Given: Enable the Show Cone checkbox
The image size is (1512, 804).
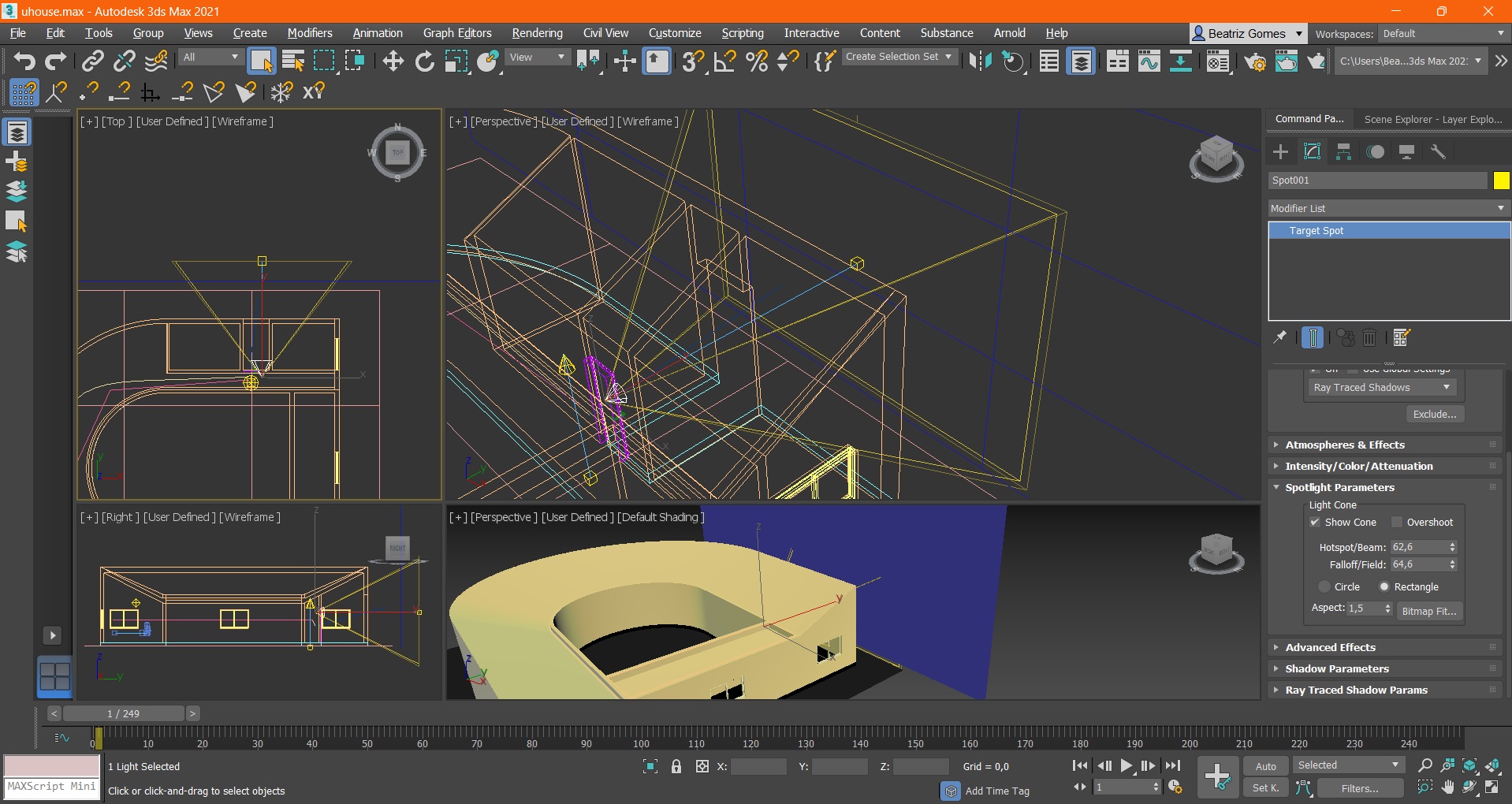Looking at the screenshot, I should 1315,522.
